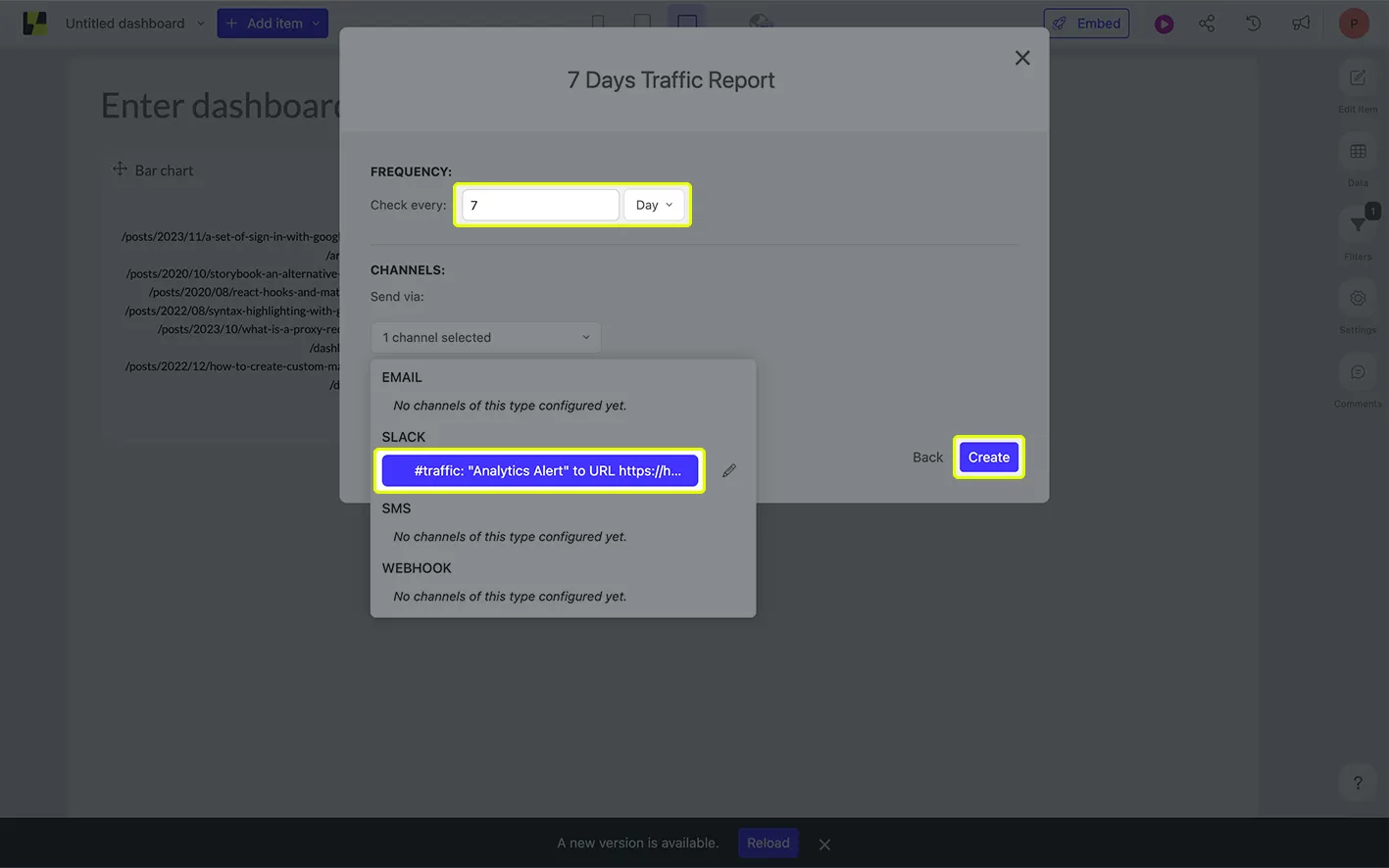Switch to tablet screen preview icon
Image resolution: width=1389 pixels, height=868 pixels.
click(x=642, y=23)
